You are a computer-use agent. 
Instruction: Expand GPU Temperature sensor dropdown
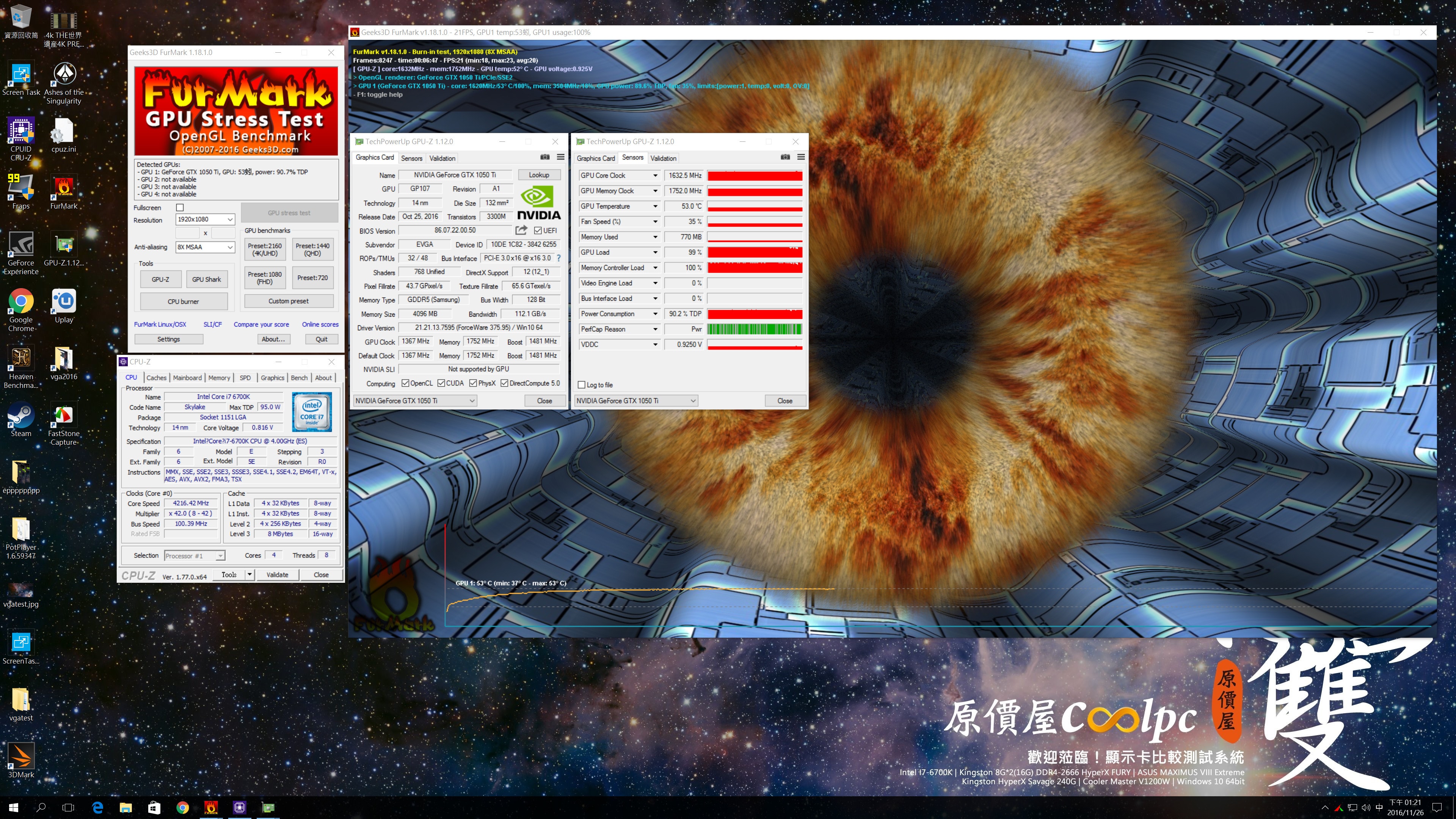pyautogui.click(x=655, y=206)
